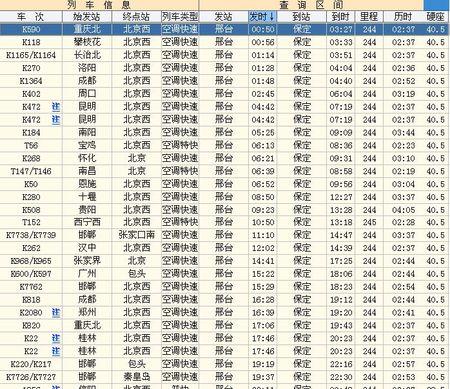The width and height of the screenshot is (450, 389).
Task: Click origin station 长治北
Action: [87, 55]
